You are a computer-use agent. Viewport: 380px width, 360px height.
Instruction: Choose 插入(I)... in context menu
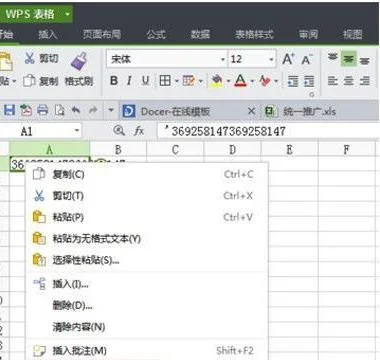click(x=147, y=284)
